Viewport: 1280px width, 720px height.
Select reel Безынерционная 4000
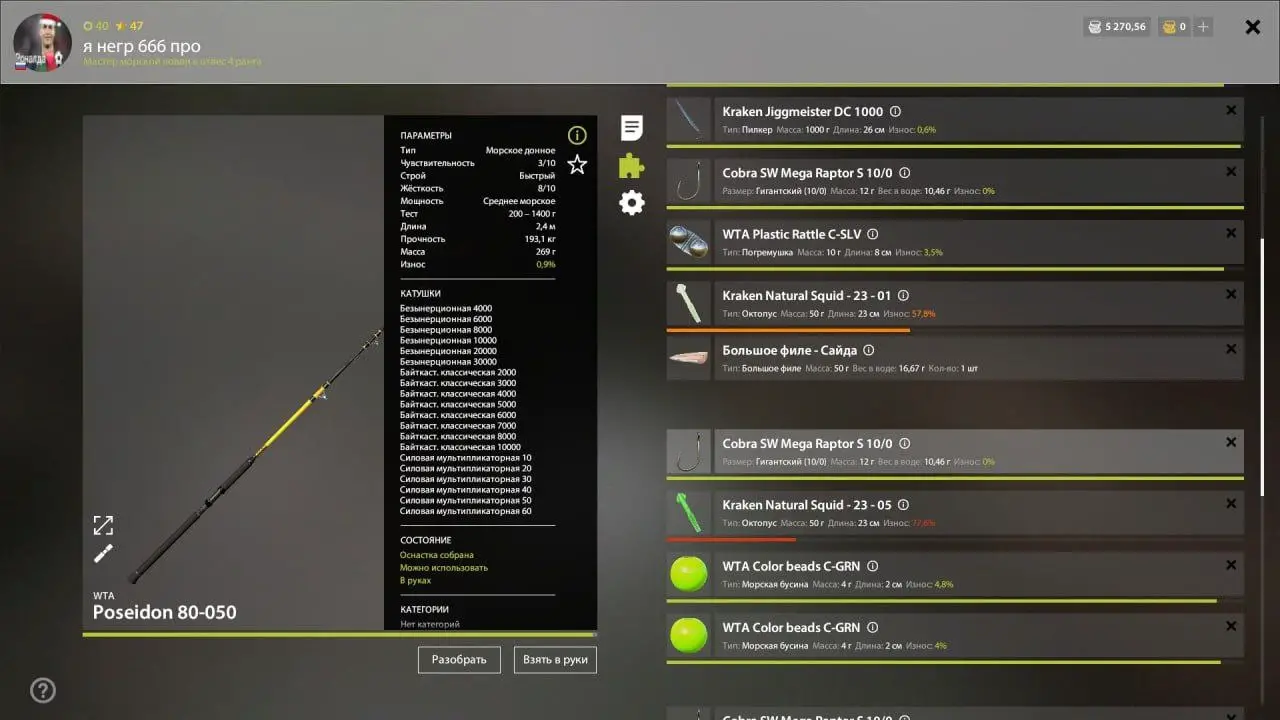(x=446, y=308)
